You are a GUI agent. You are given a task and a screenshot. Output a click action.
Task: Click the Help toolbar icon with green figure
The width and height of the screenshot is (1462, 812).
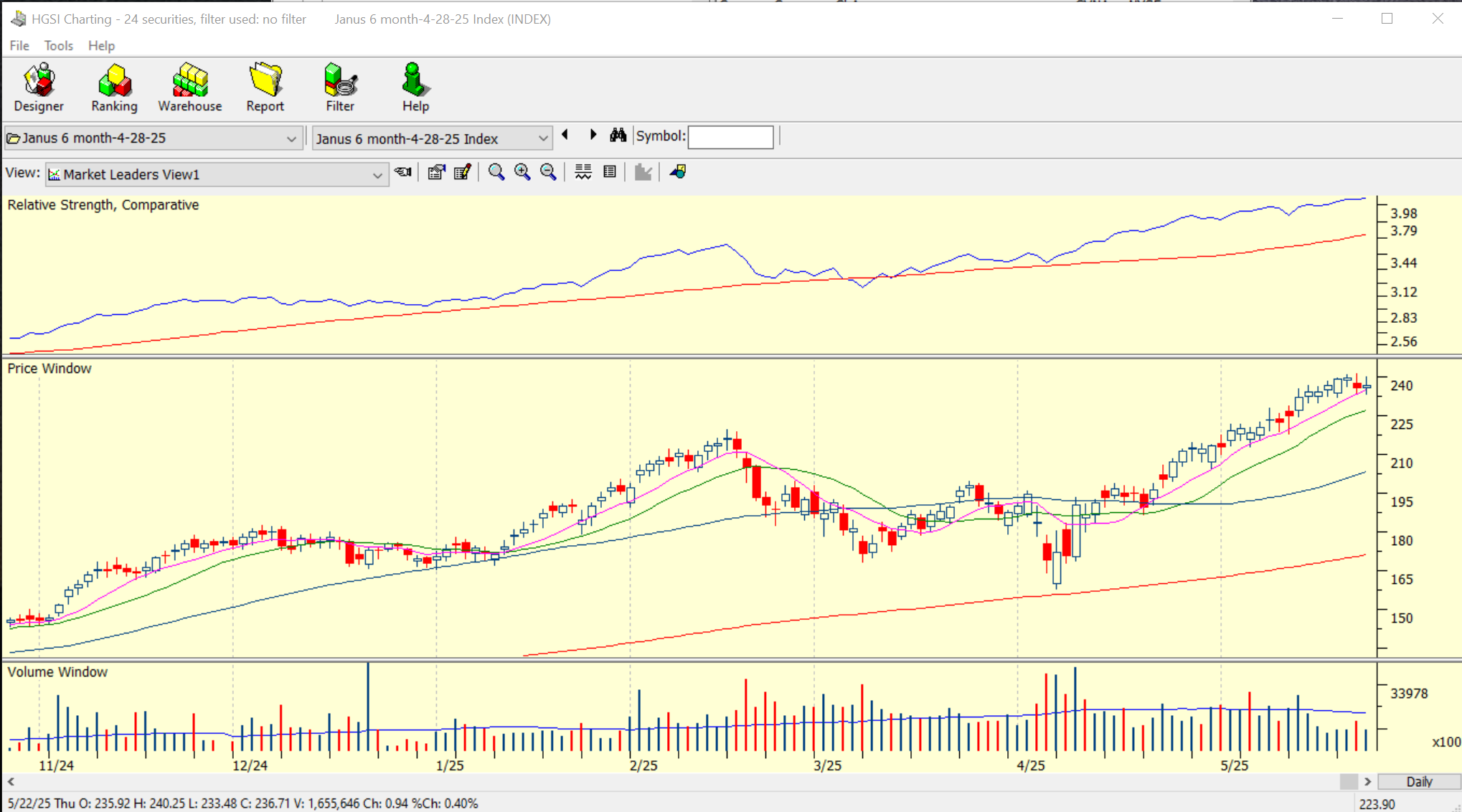[x=415, y=88]
